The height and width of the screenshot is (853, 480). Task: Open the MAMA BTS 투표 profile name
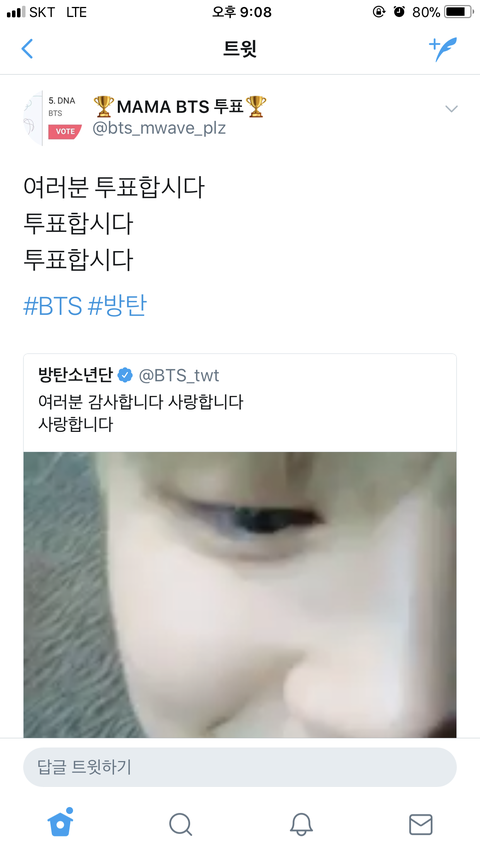(x=180, y=106)
